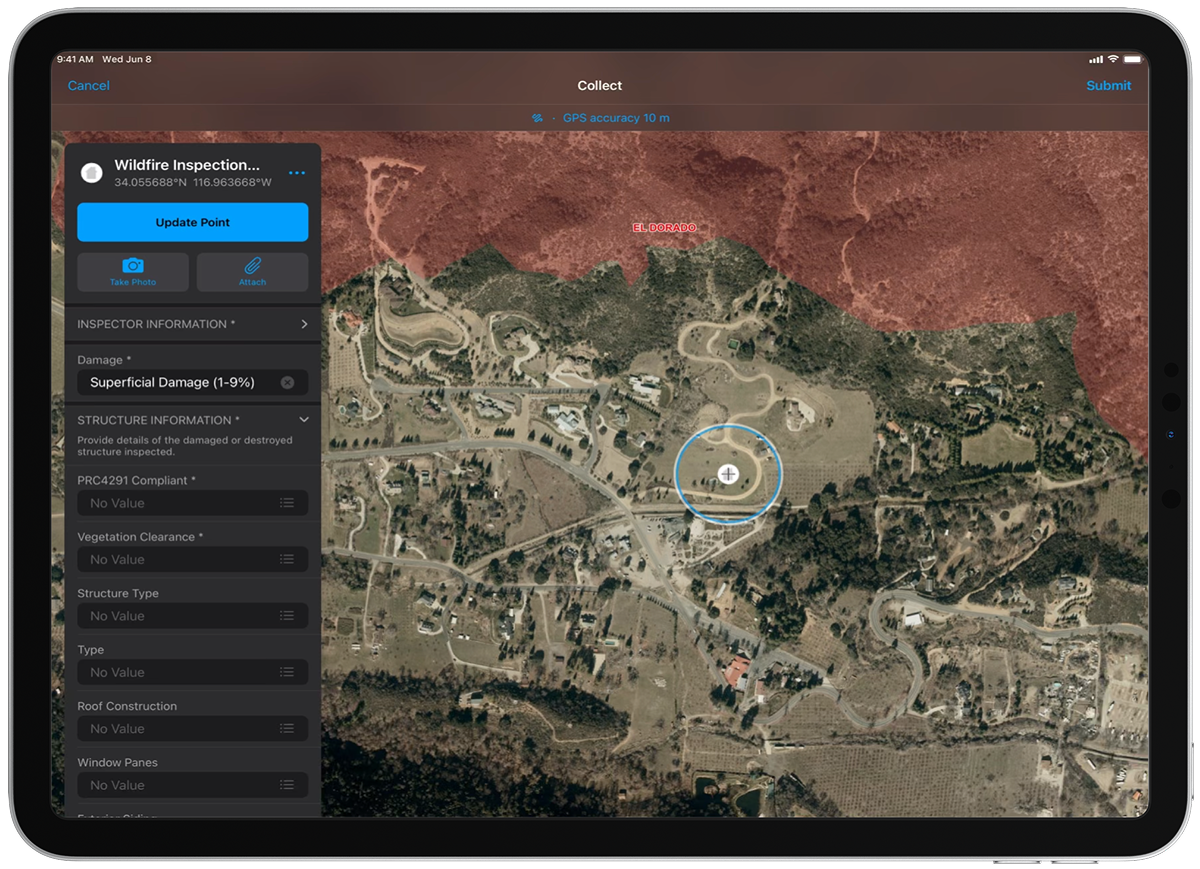Cancel the current collection
The image size is (1200, 869).
[x=88, y=85]
